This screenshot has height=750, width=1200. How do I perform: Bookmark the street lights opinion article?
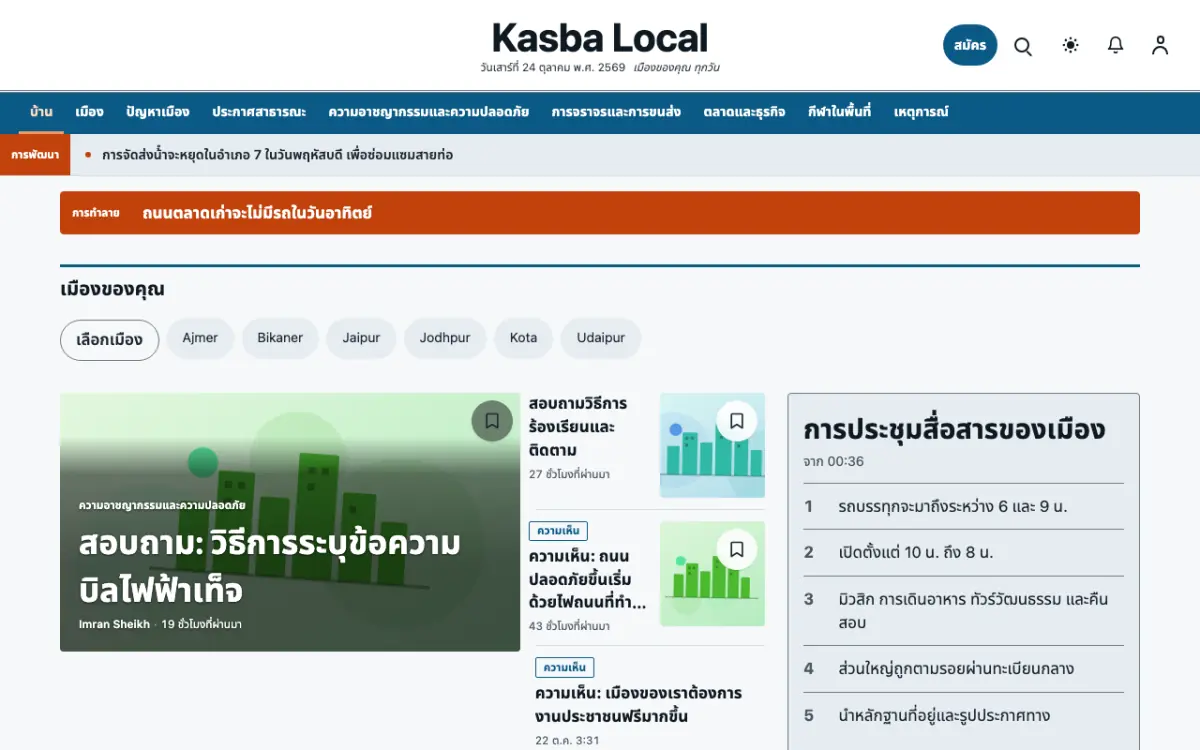pos(737,549)
